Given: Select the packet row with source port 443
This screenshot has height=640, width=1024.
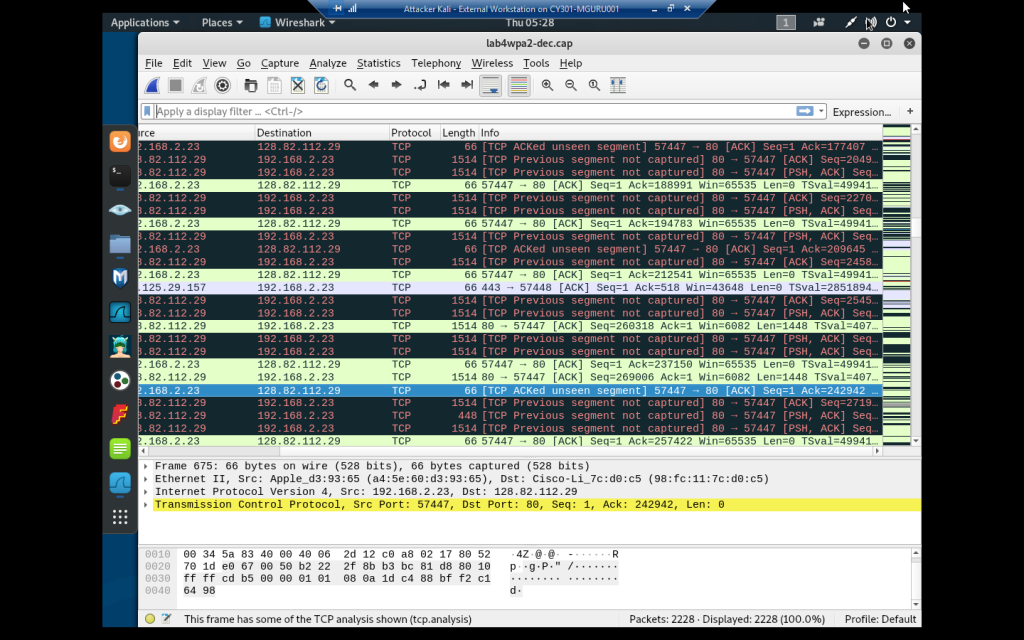Looking at the screenshot, I should [x=510, y=287].
